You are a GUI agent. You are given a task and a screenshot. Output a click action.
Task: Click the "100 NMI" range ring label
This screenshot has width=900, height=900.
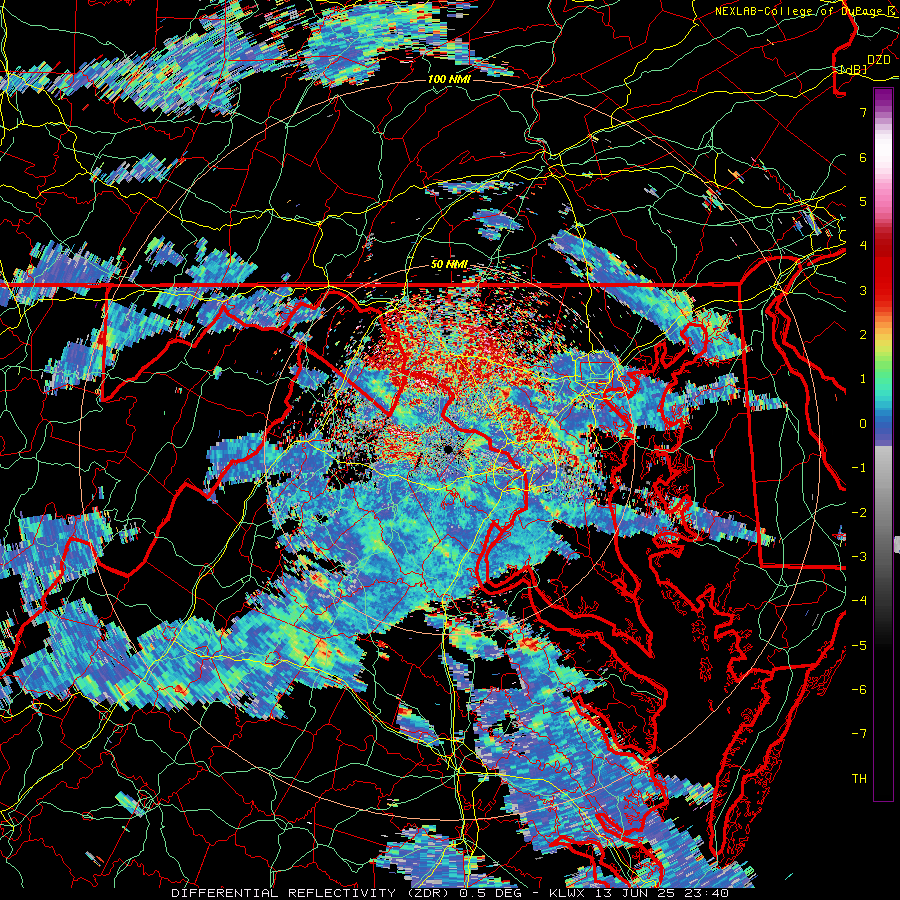449,79
